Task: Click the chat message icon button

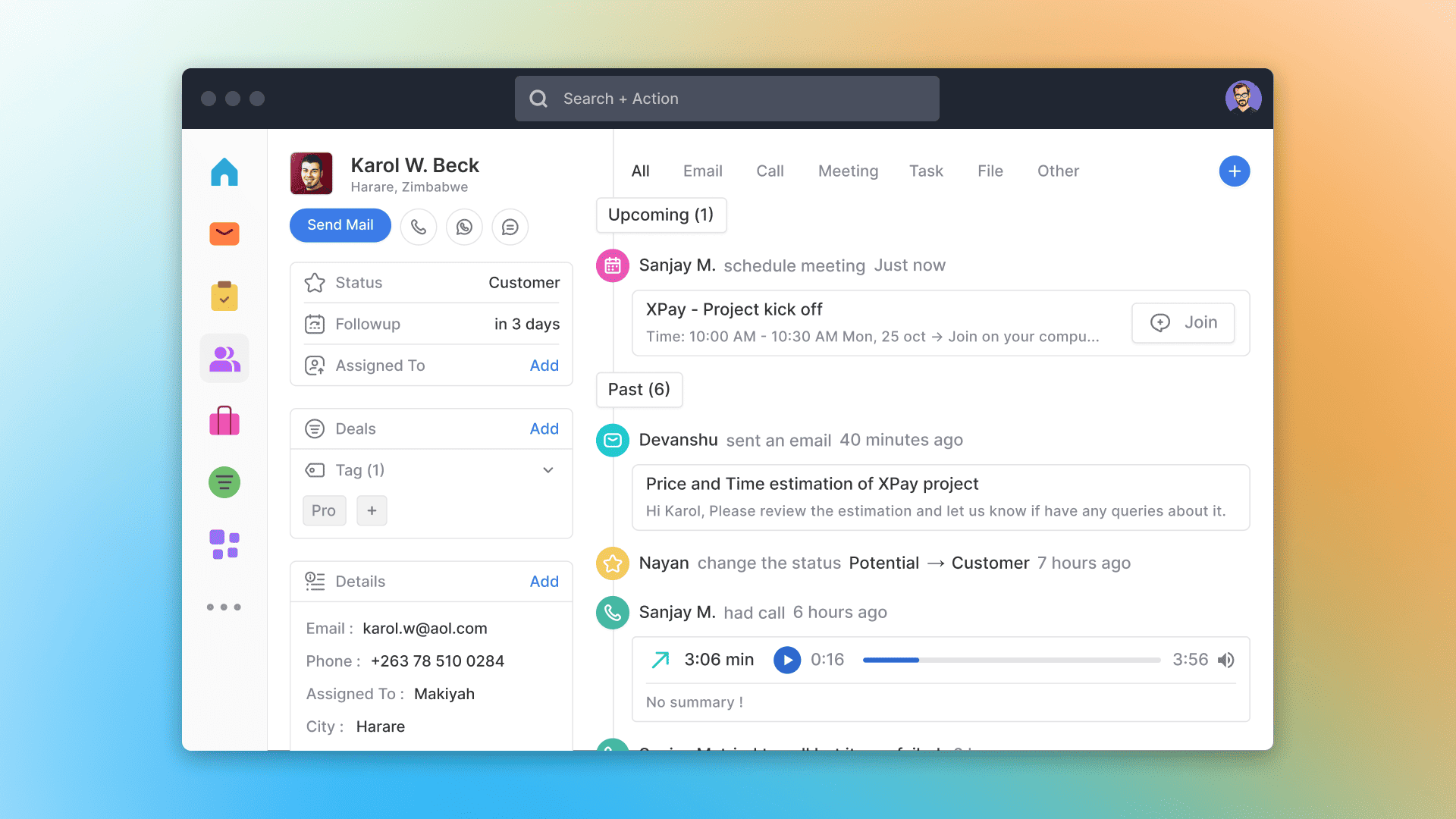Action: coord(510,227)
